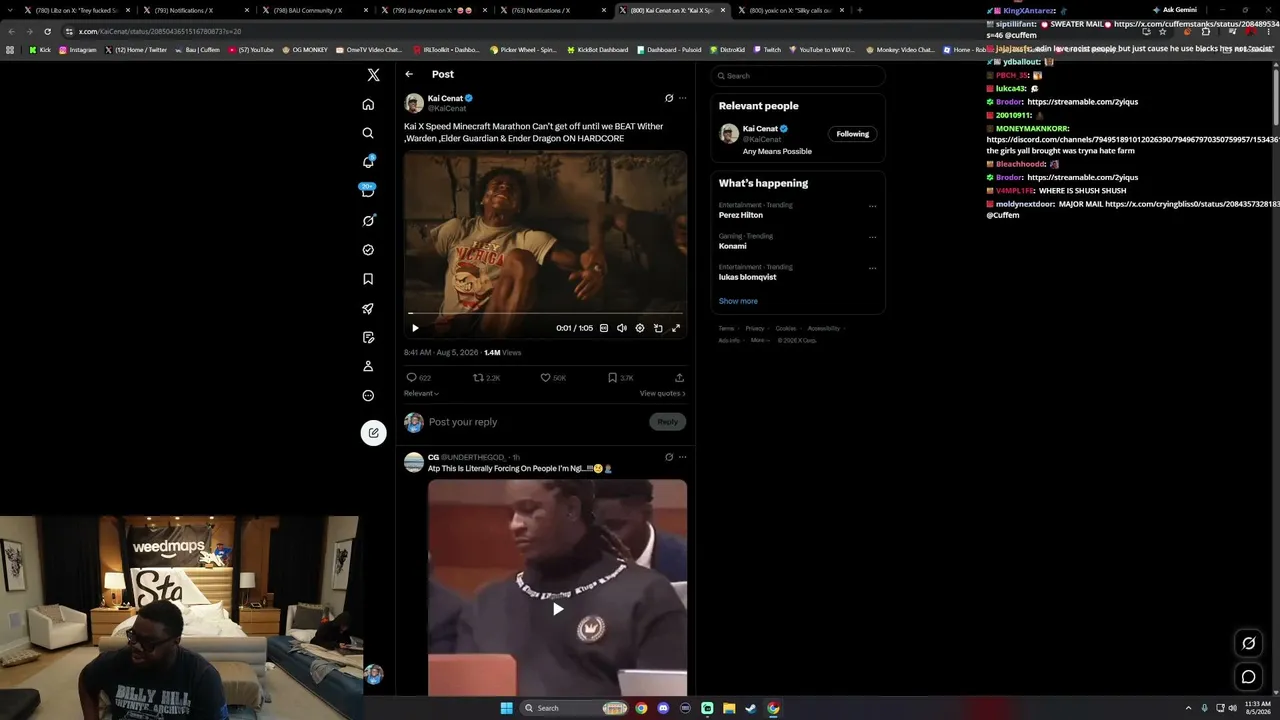This screenshot has width=1280, height=720.
Task: Toggle video captions
Action: coord(604,328)
